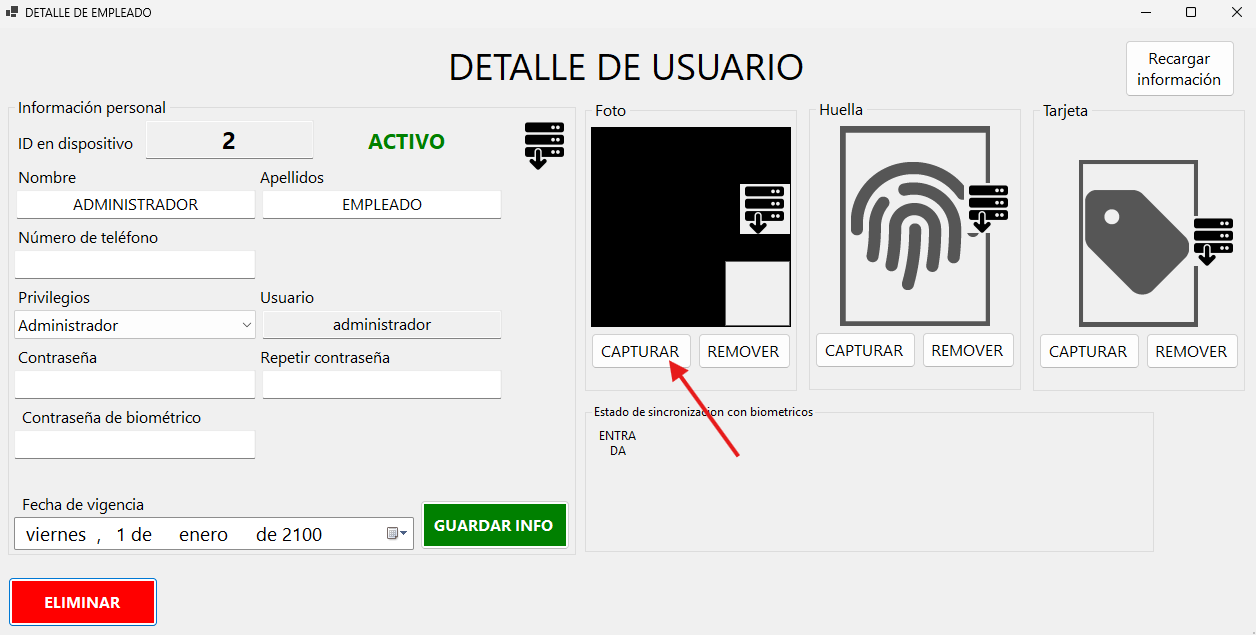Focus the Contraseña de biométrico field
This screenshot has width=1256, height=635.
click(x=135, y=445)
